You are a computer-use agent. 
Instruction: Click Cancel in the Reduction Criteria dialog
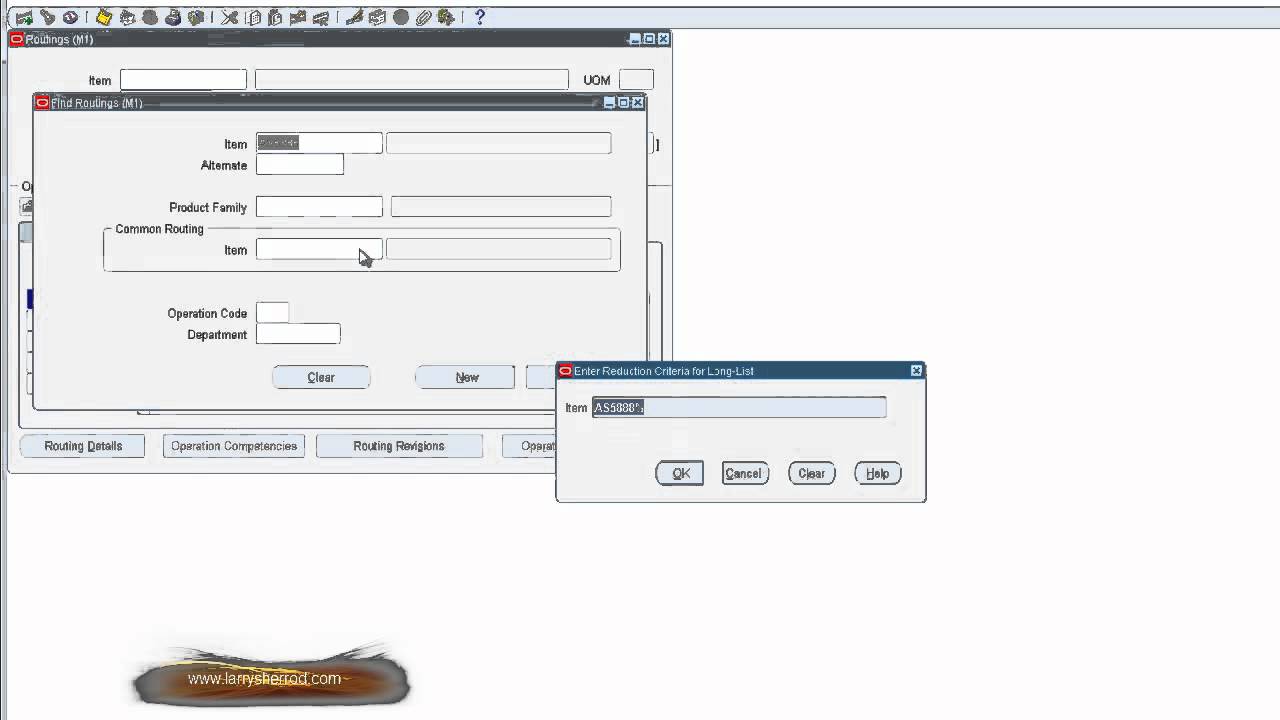point(743,473)
